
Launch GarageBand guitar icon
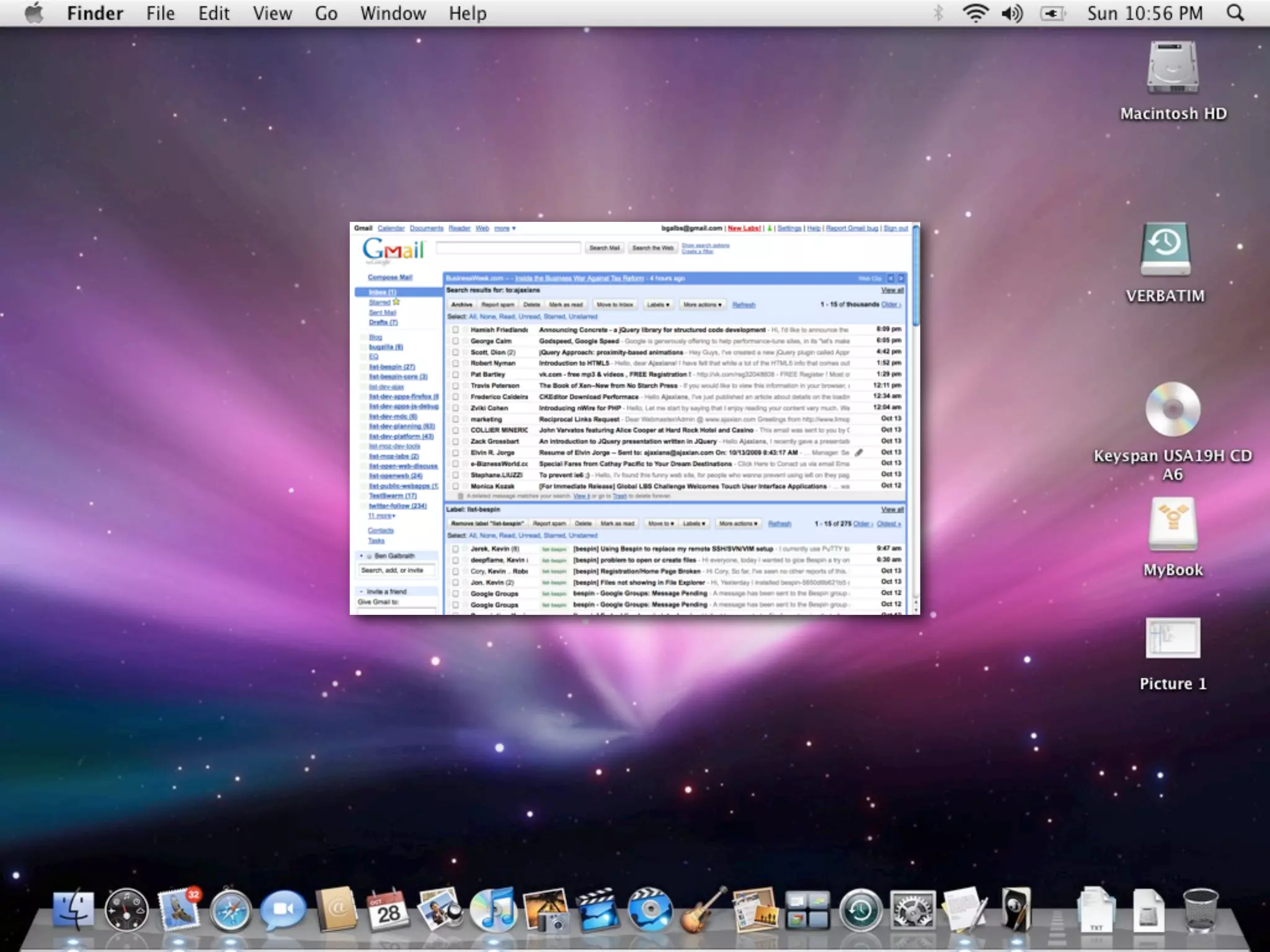pyautogui.click(x=703, y=910)
